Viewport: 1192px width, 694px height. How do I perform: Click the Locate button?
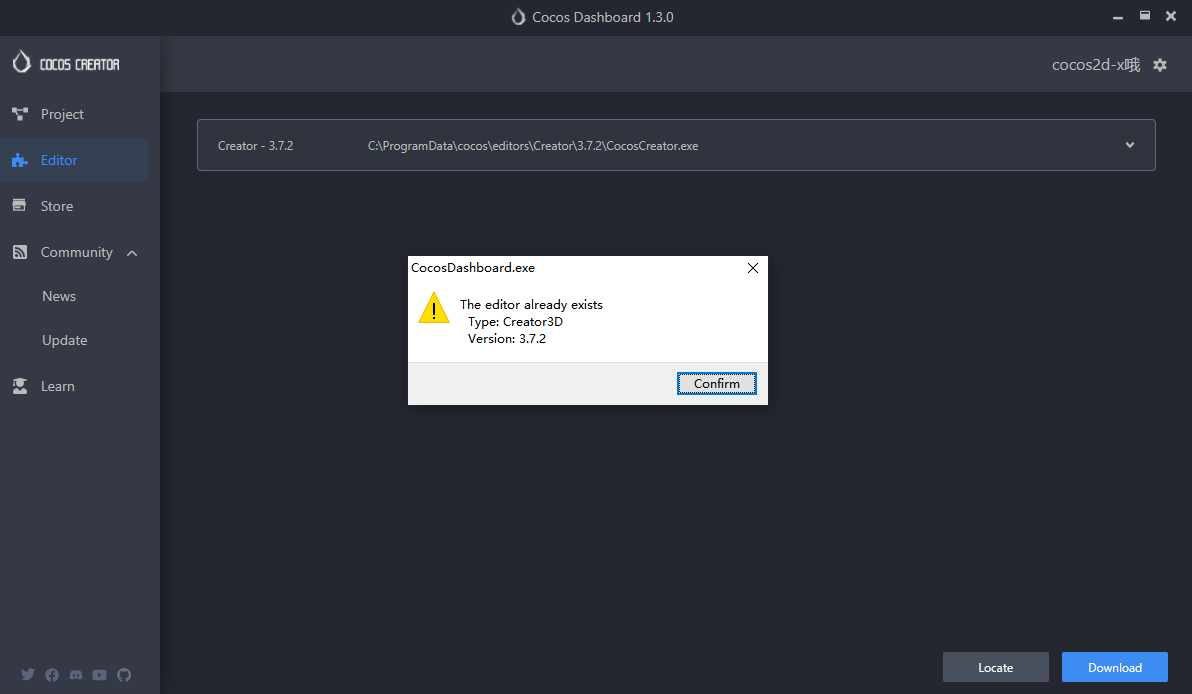tap(995, 667)
